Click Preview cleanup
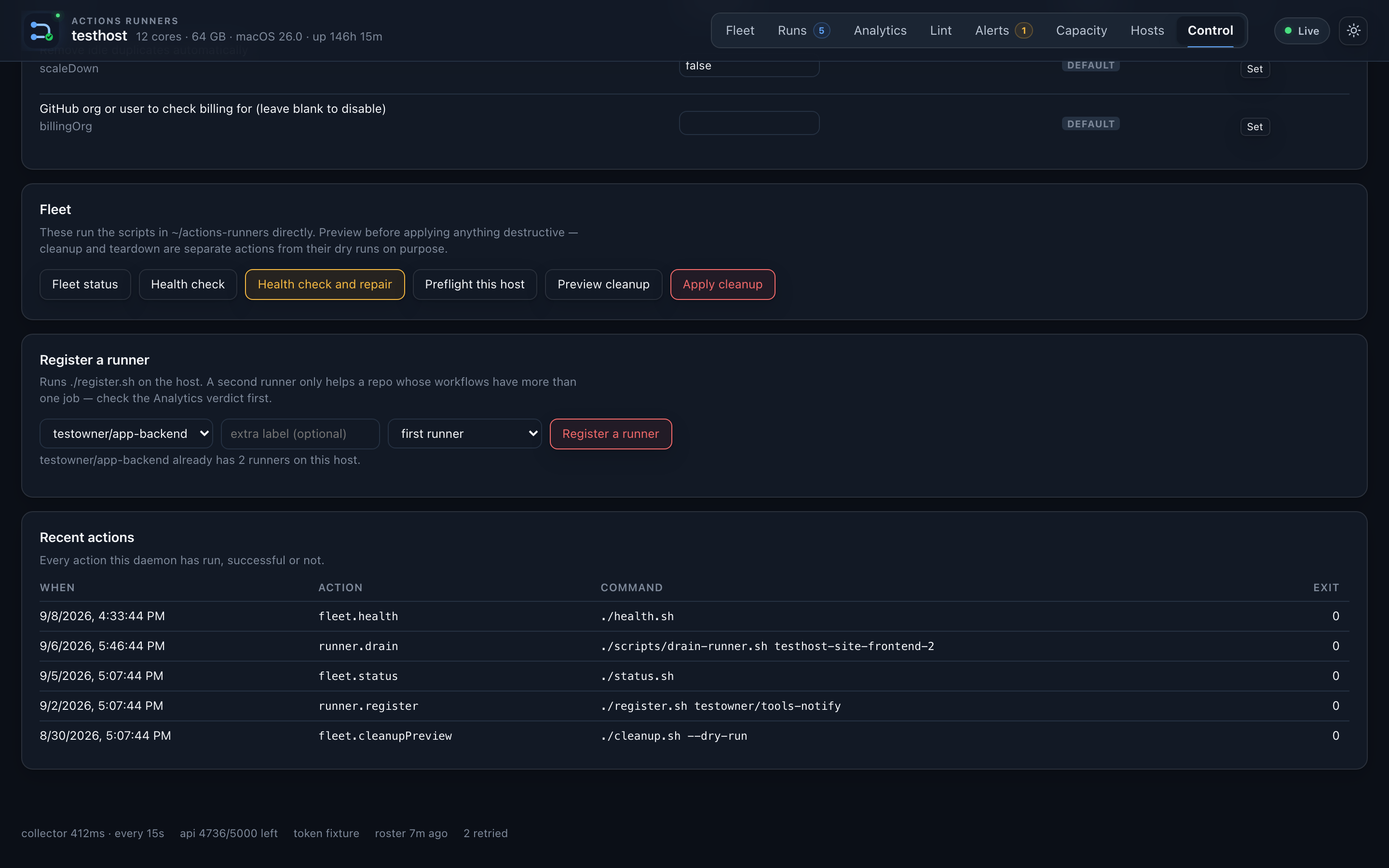The image size is (1389, 868). [x=603, y=284]
